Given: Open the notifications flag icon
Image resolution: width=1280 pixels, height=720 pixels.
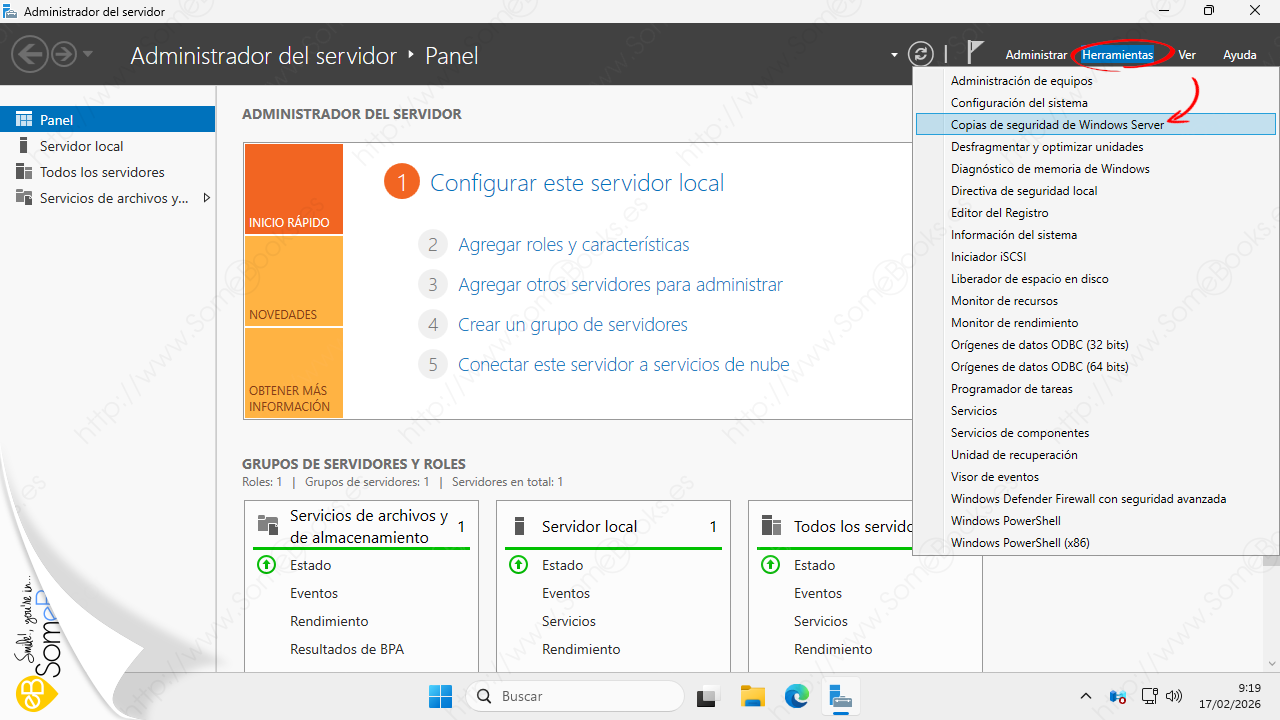Looking at the screenshot, I should point(976,54).
